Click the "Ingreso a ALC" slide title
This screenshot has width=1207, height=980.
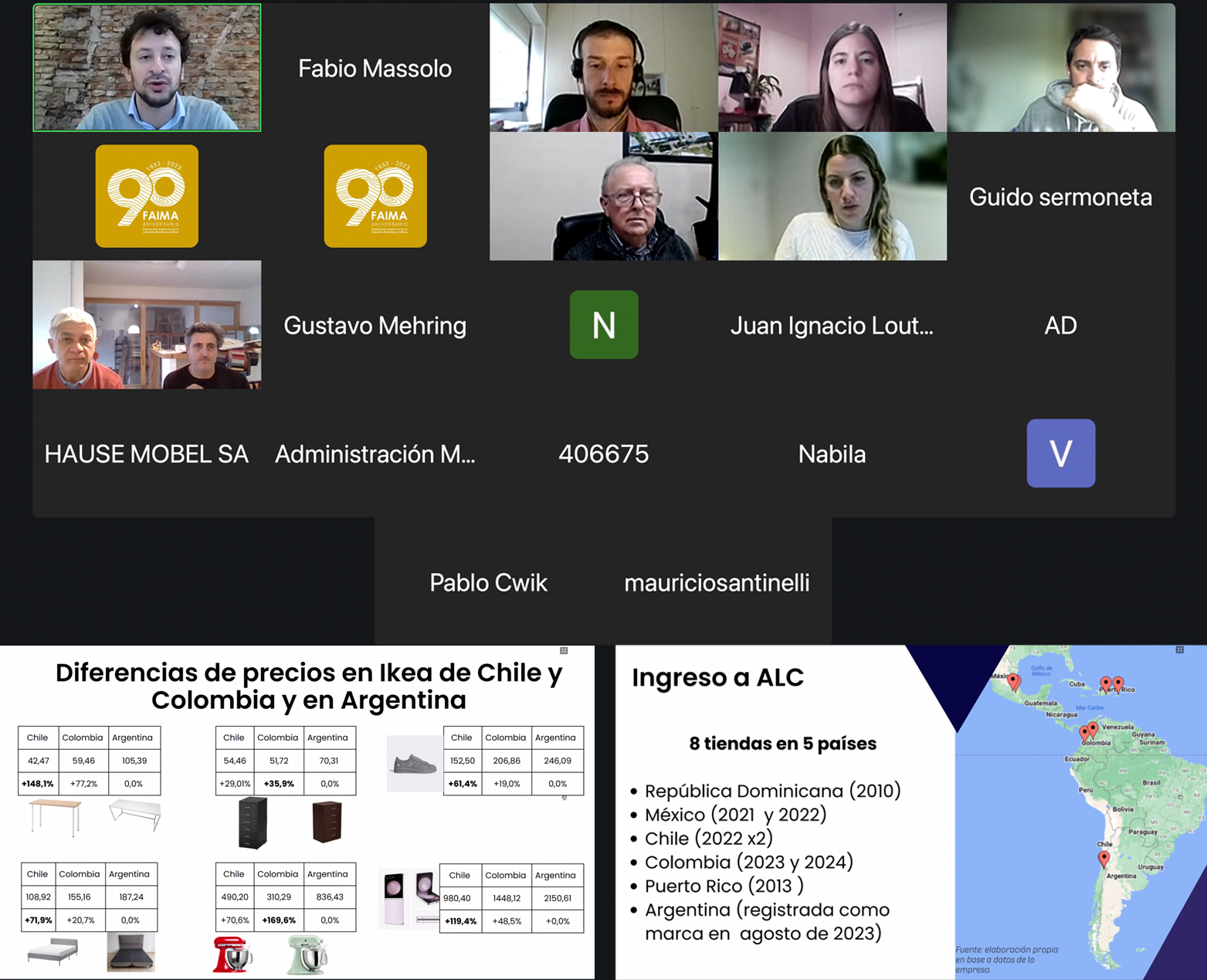pyautogui.click(x=717, y=677)
